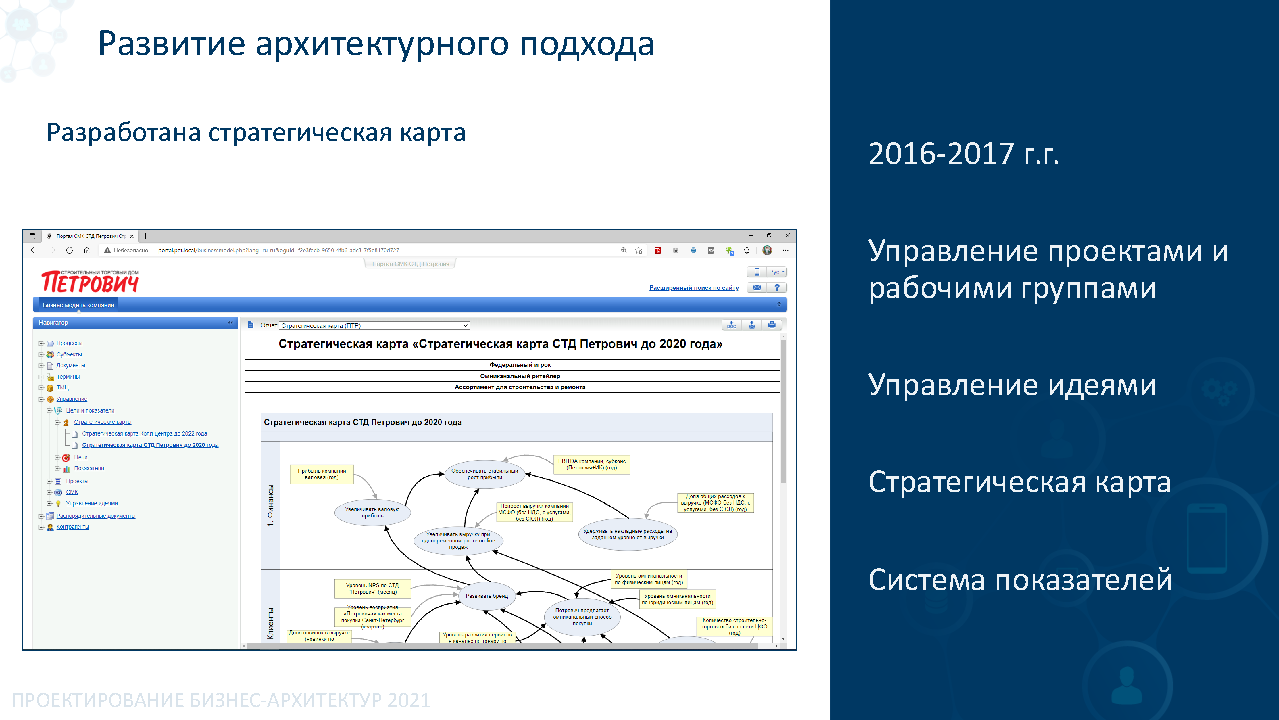Viewport: 1279px width, 720px height.
Task: Click the Цели и показатели tree item
Action: [90, 410]
